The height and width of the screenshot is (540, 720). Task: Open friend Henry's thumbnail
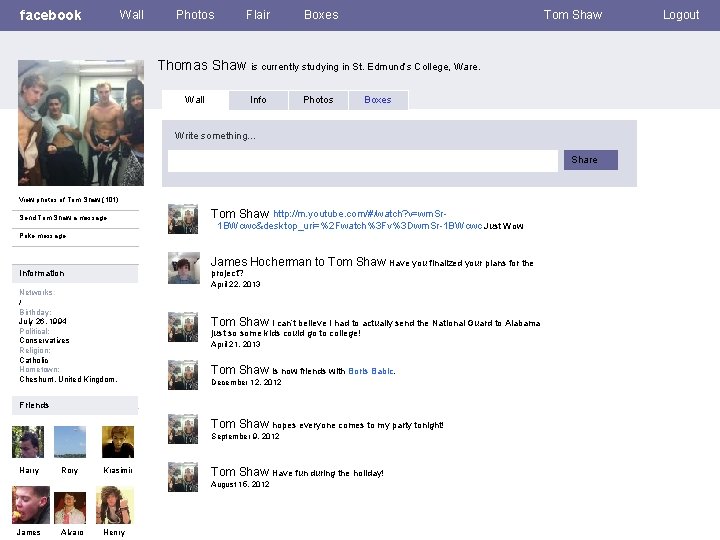click(115, 505)
